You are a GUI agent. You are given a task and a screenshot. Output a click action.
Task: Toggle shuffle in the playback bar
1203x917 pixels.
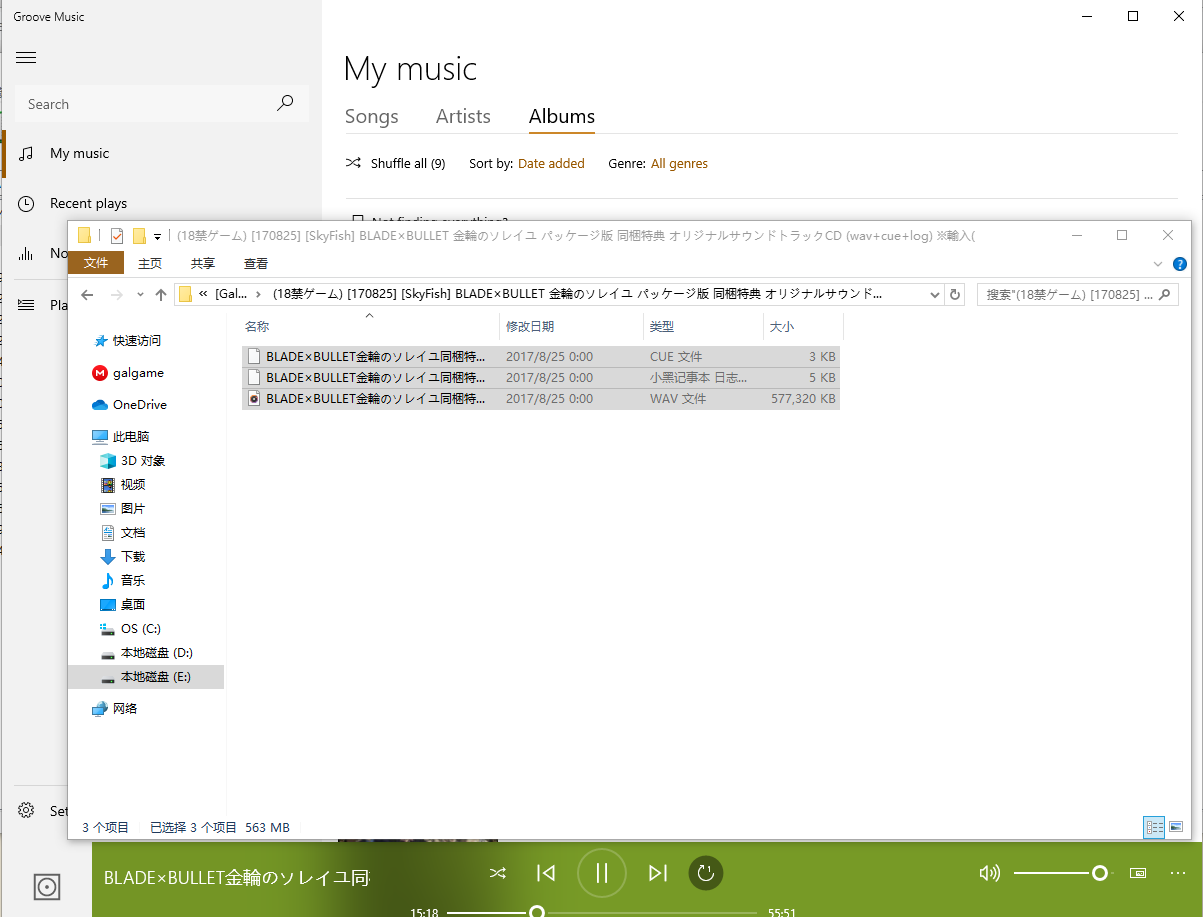(x=497, y=873)
